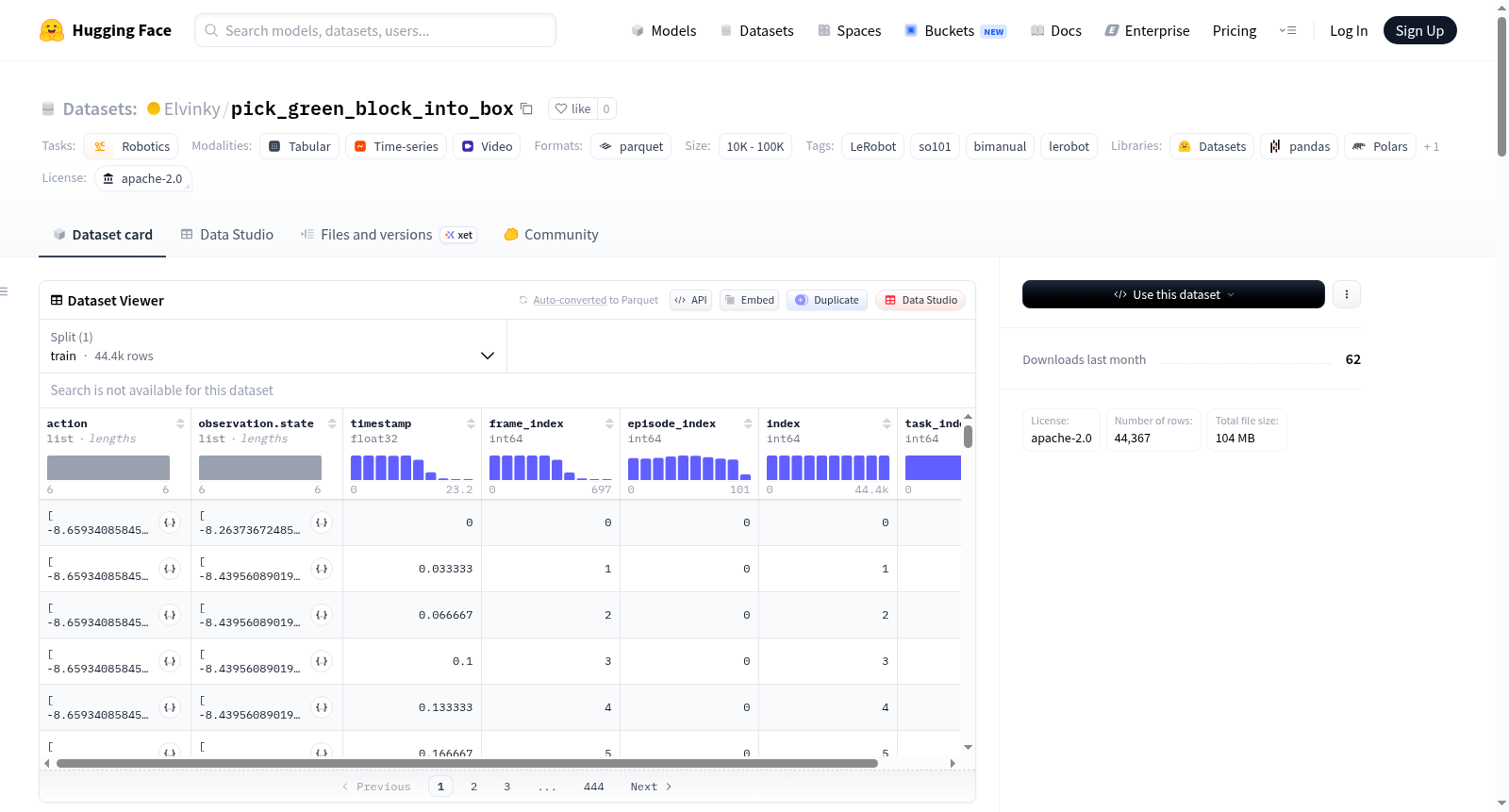
Task: Open the Embed button
Action: pos(750,300)
